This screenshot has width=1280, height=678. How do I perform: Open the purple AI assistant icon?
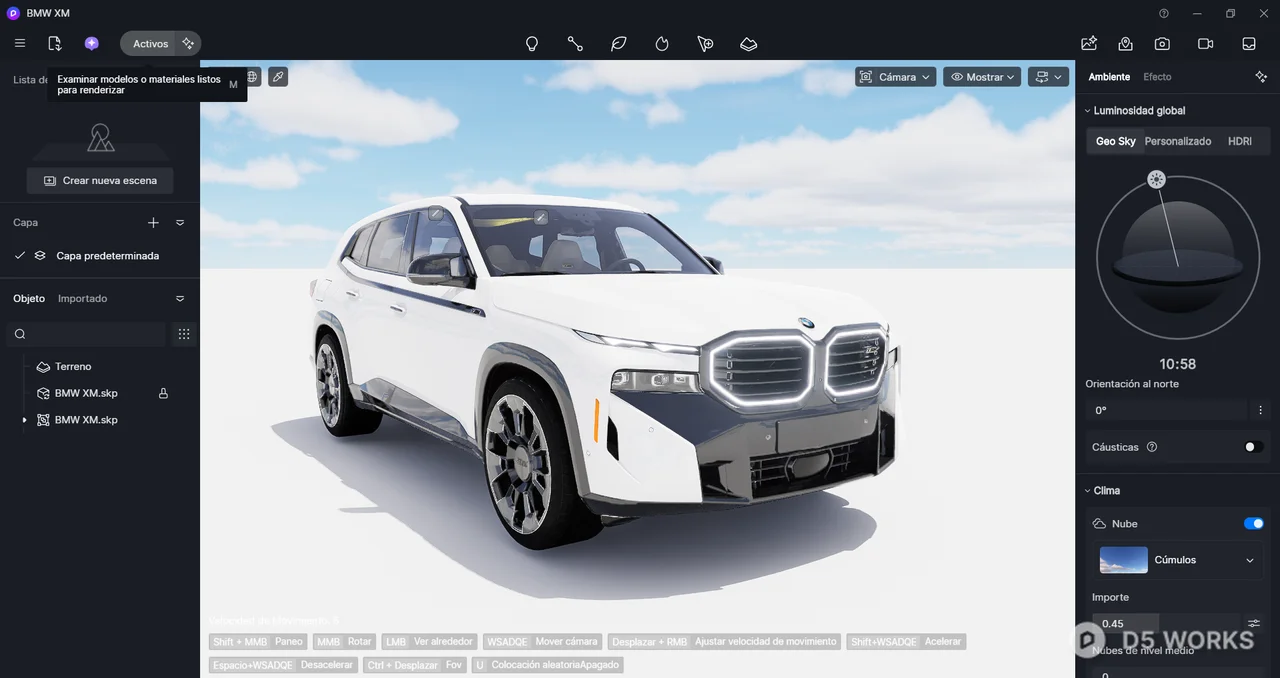[92, 43]
